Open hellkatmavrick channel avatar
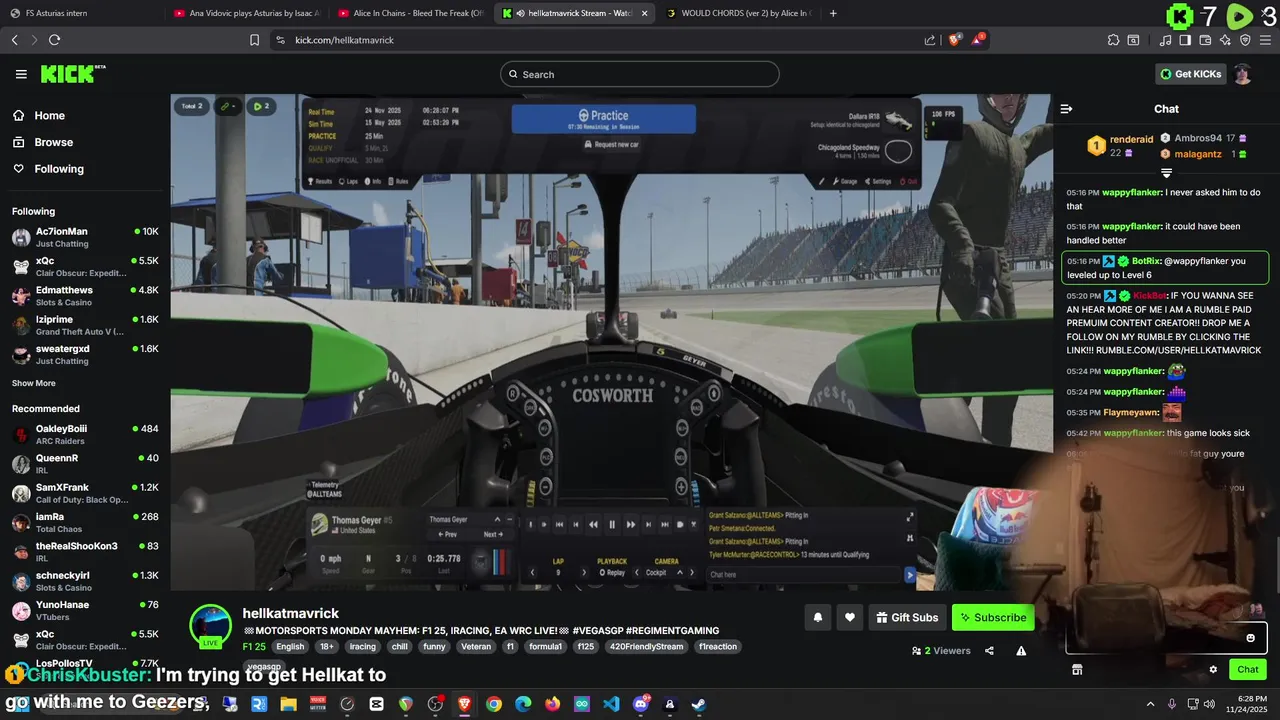 point(211,627)
